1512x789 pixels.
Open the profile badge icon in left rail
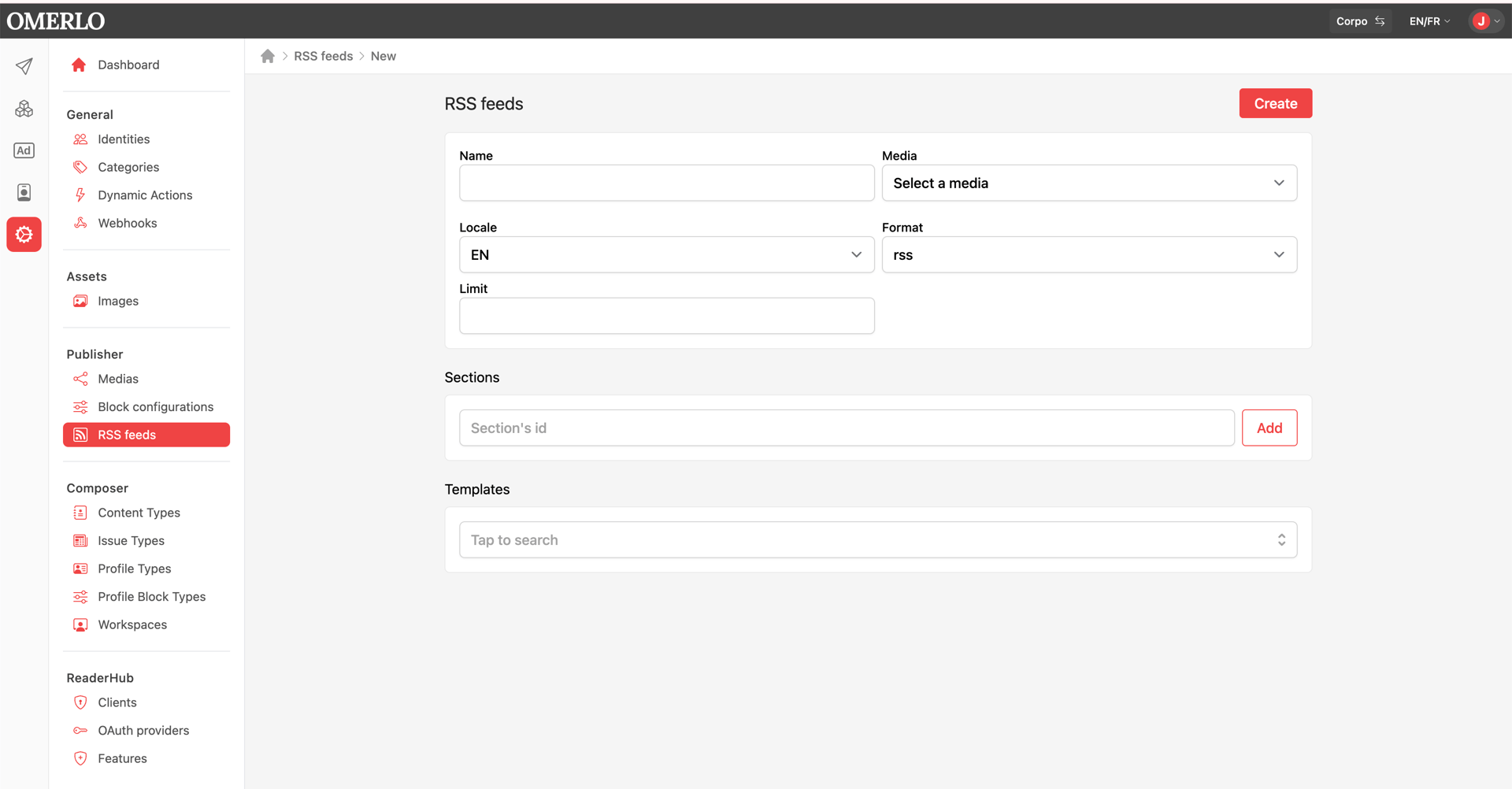click(24, 192)
